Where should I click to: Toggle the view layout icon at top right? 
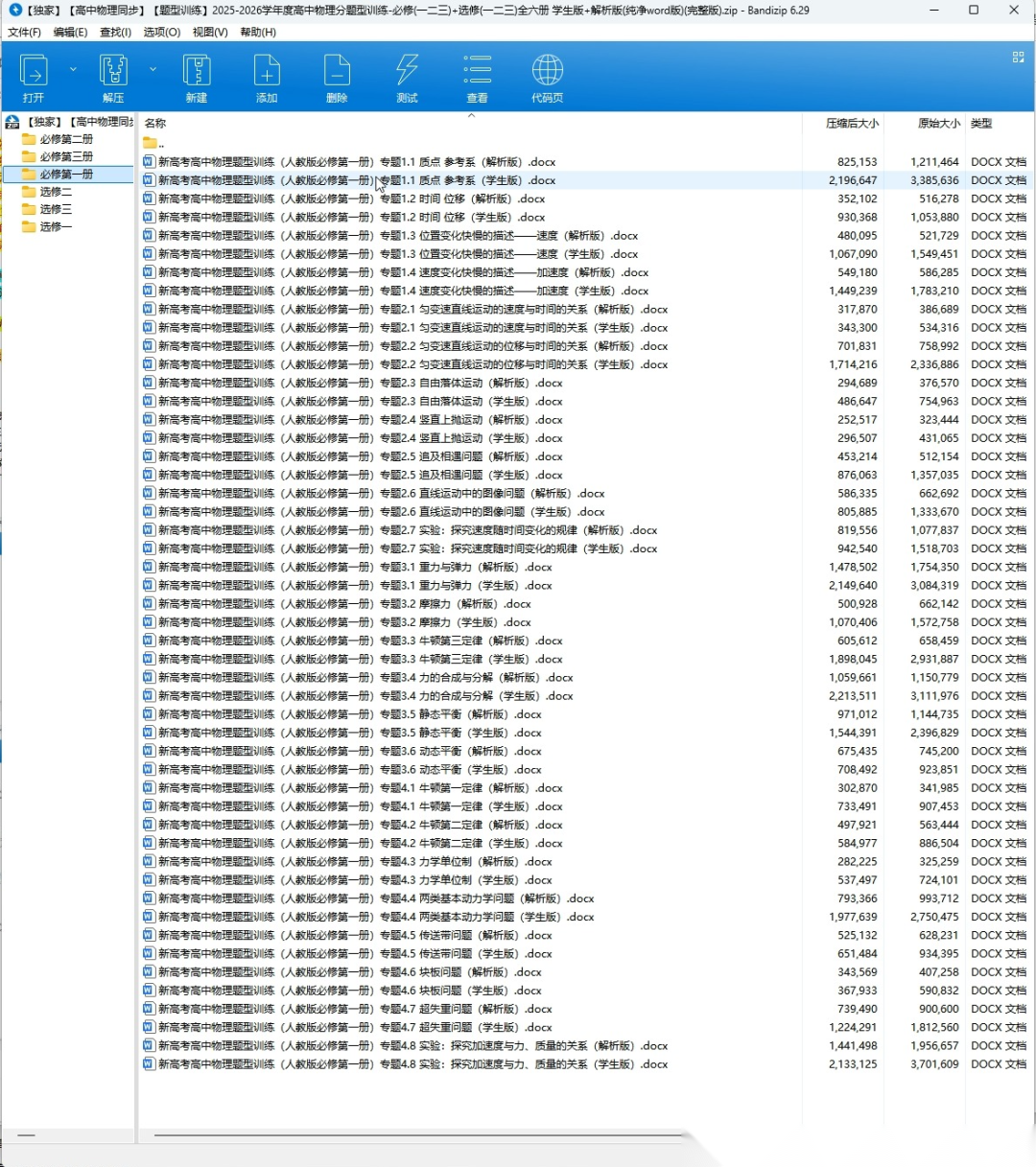click(x=1018, y=58)
